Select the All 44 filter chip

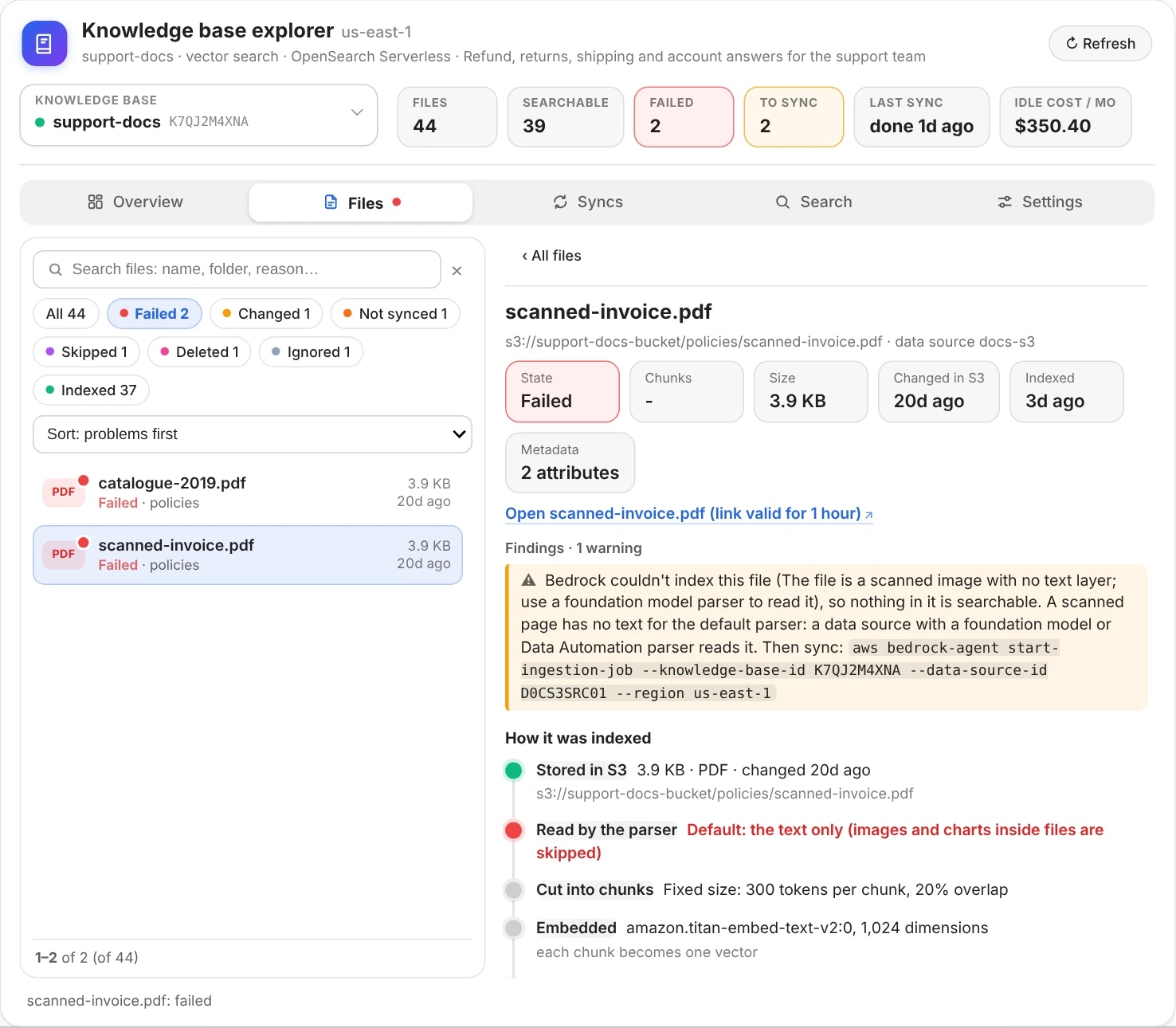pyautogui.click(x=66, y=314)
